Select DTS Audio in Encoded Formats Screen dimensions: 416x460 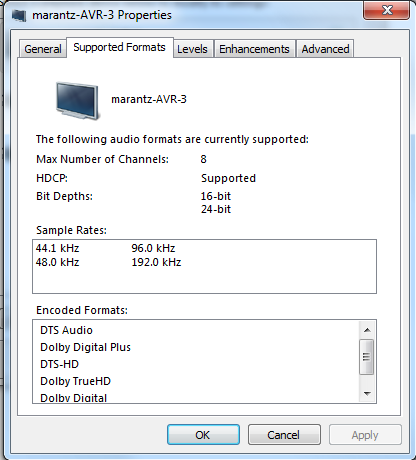pos(66,330)
